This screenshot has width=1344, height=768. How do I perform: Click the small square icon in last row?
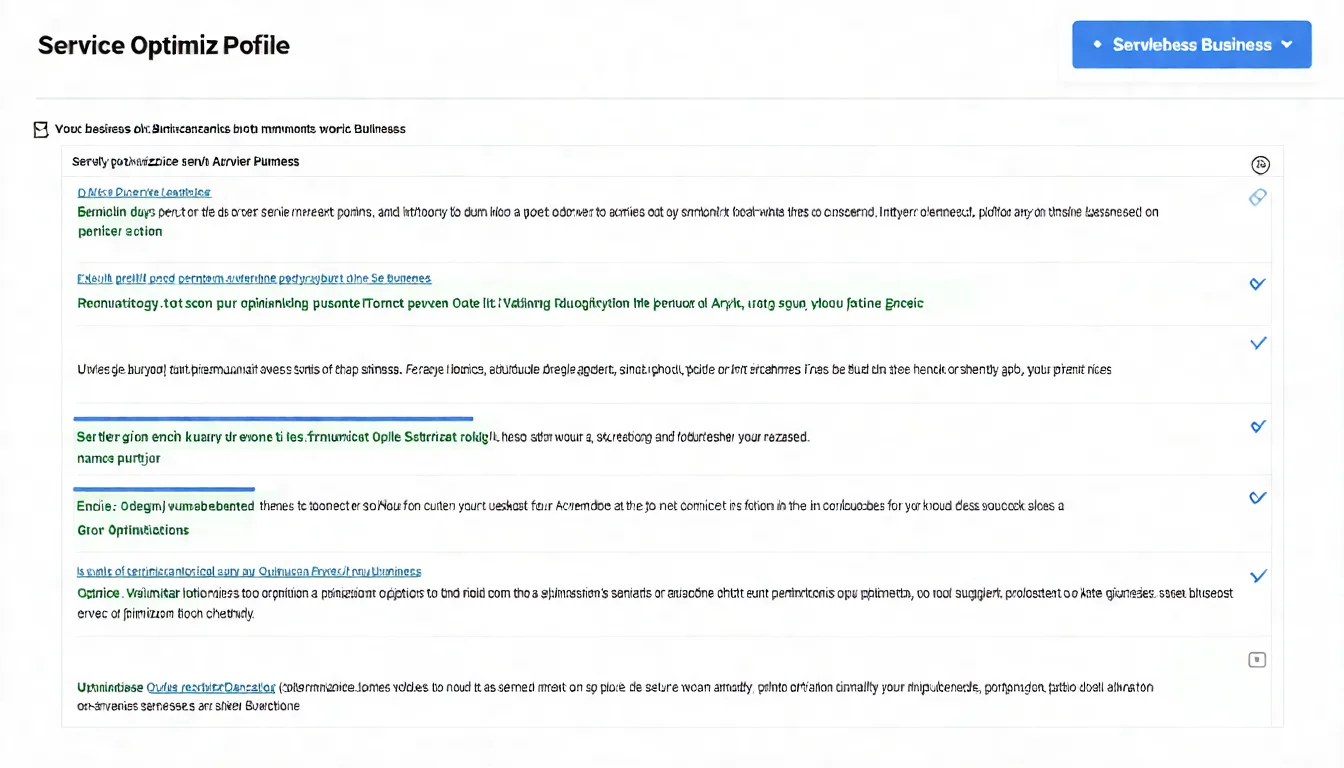click(x=1258, y=660)
